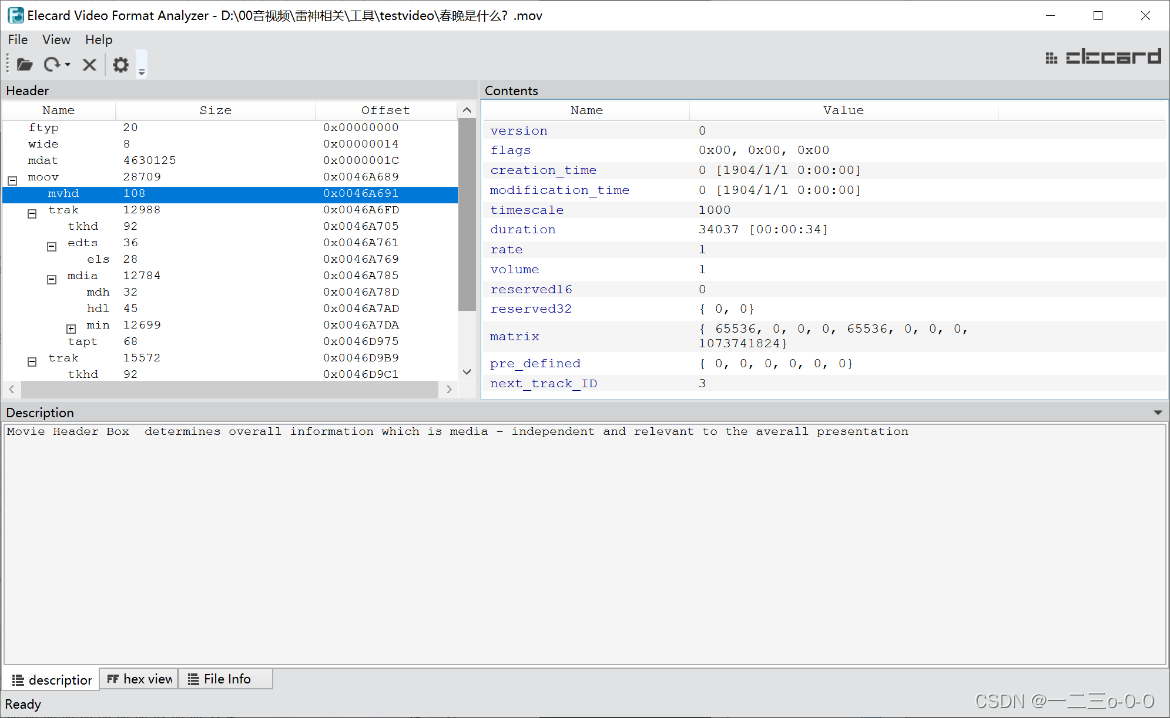Click the header list scroll down arrow

click(467, 372)
